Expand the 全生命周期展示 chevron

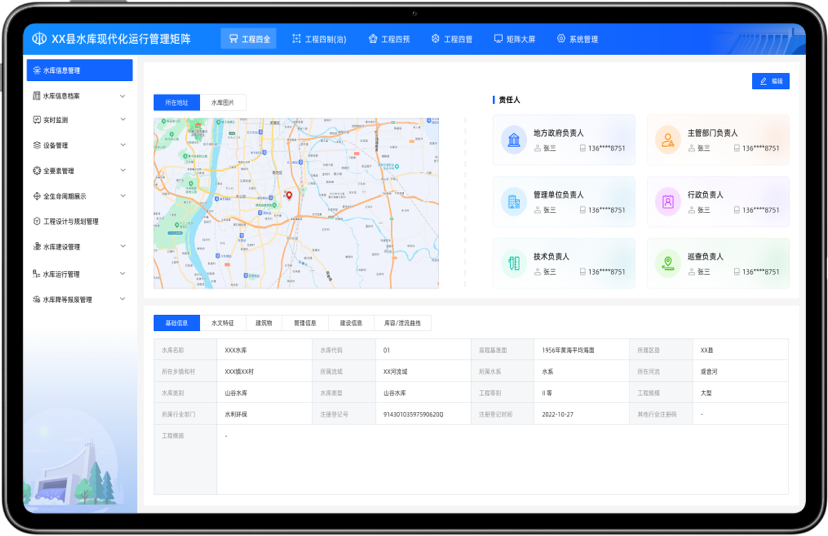123,195
